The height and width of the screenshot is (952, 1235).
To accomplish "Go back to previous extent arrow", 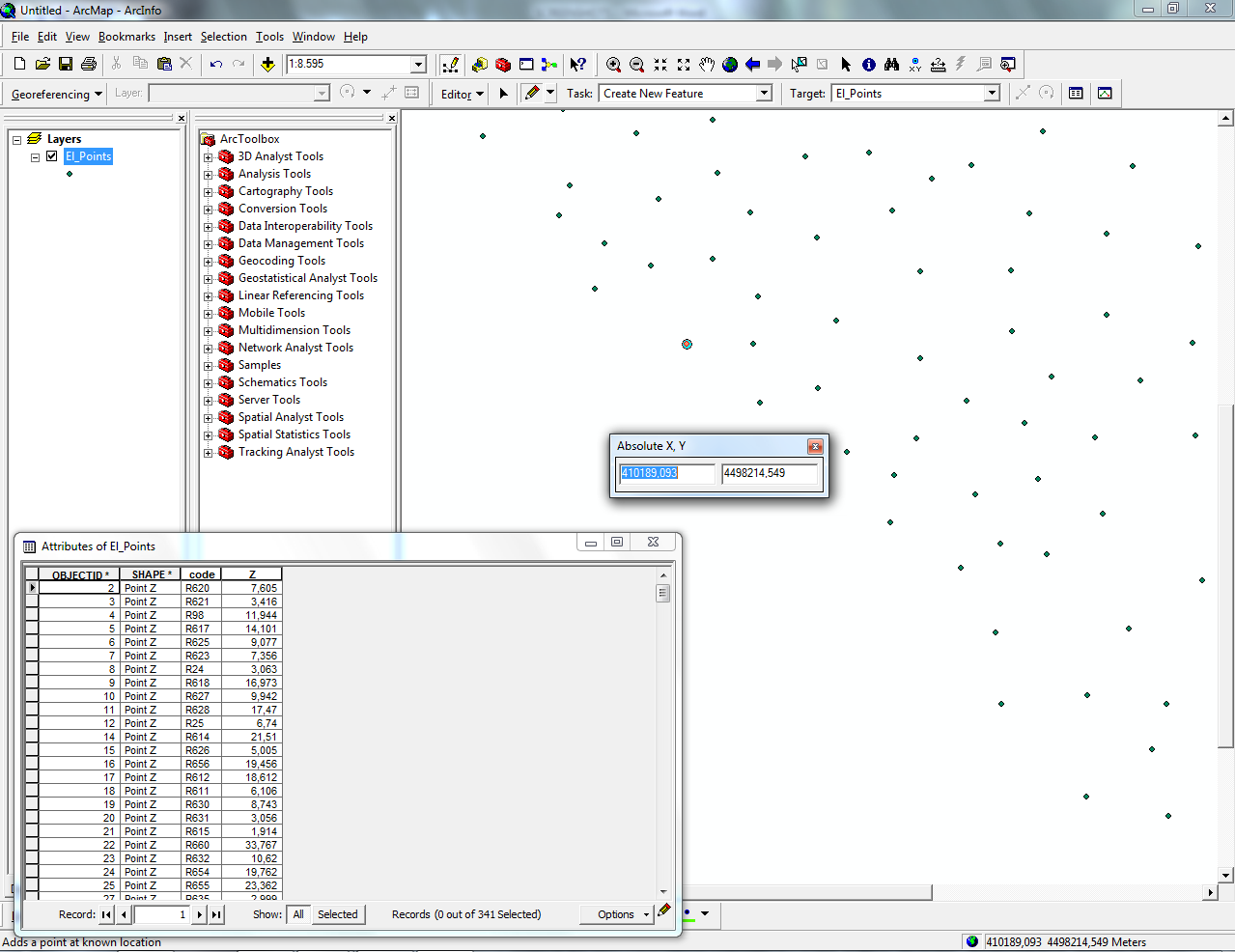I will point(753,65).
